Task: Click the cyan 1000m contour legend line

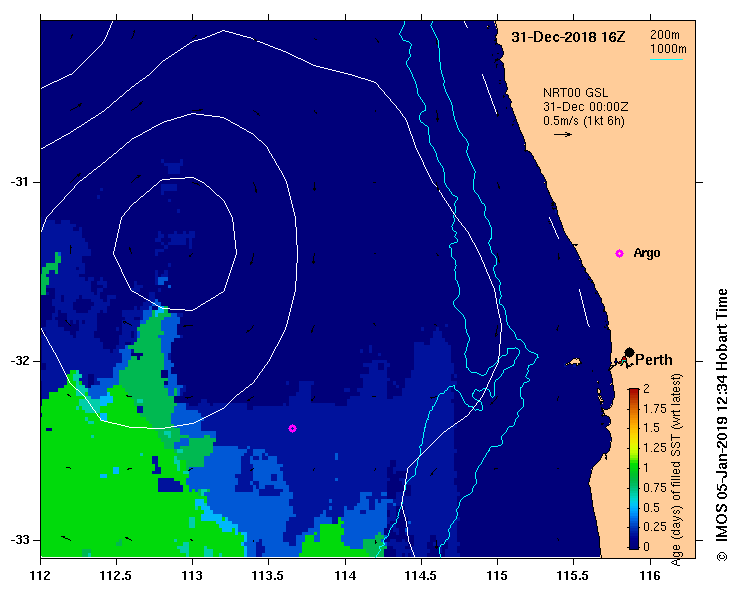Action: (666, 59)
